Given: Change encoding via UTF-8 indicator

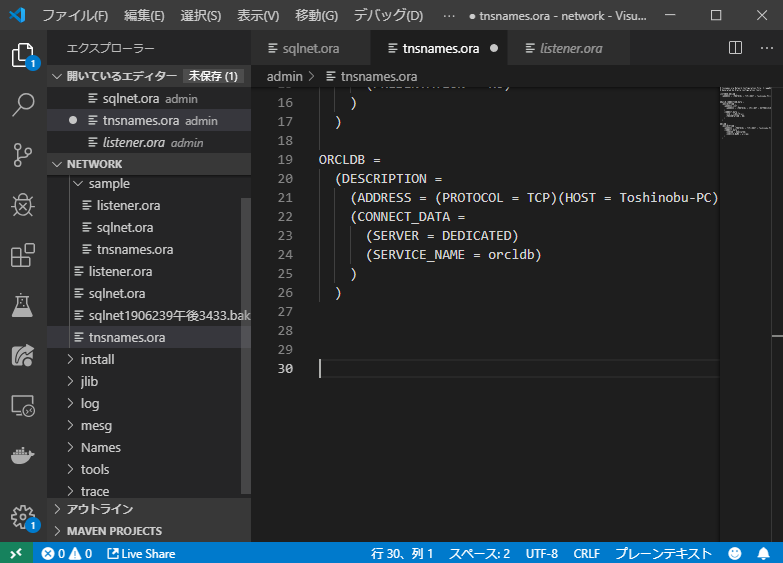Looking at the screenshot, I should click(542, 554).
